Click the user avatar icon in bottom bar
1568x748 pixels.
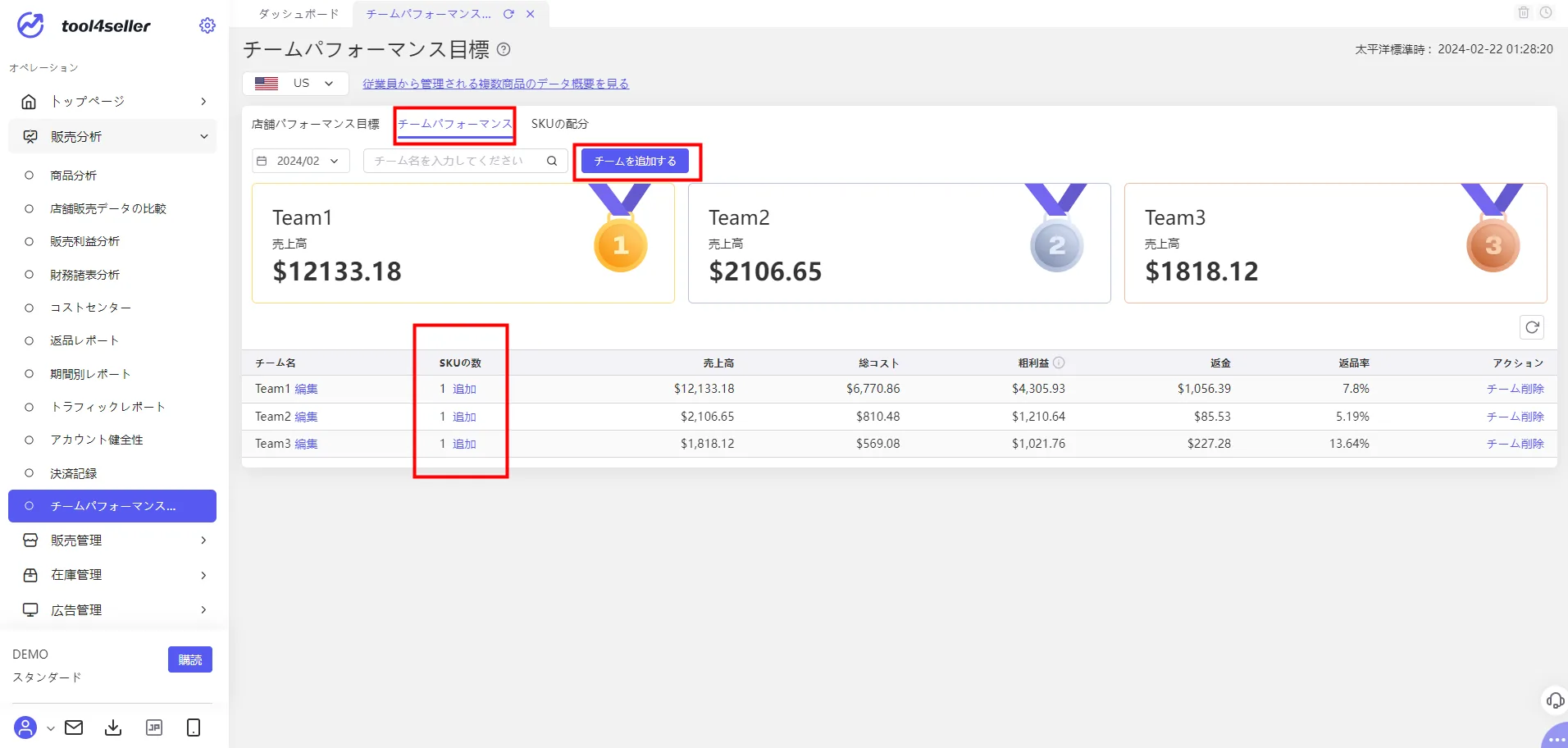(25, 727)
